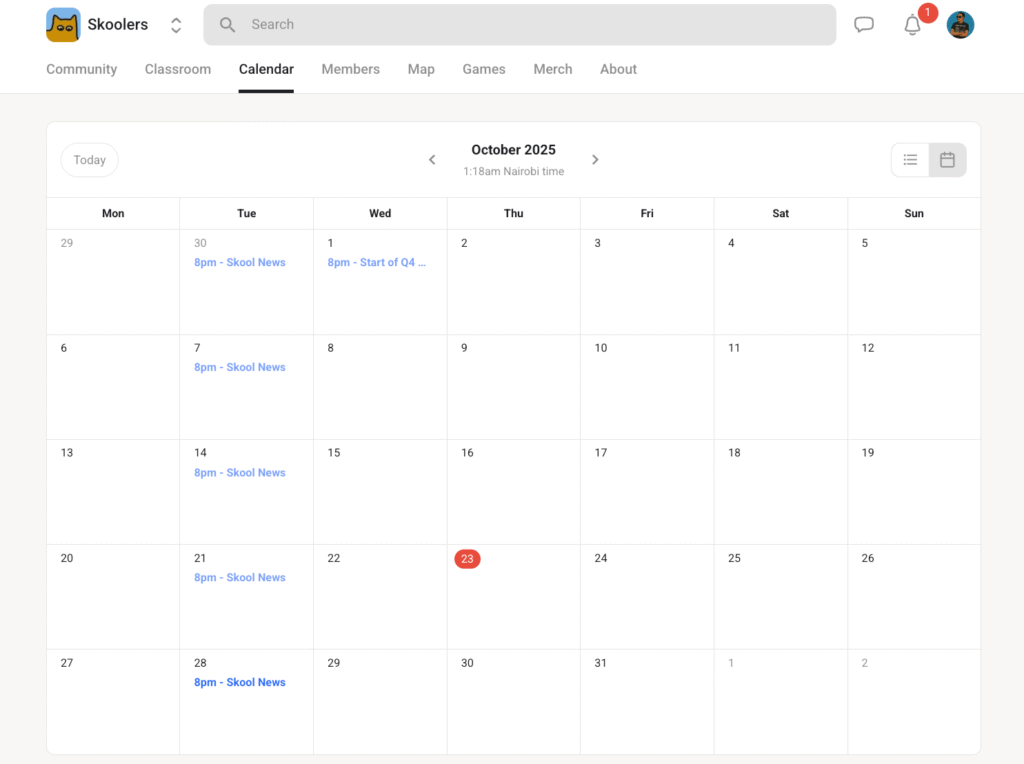Navigate to the Games page

[483, 69]
